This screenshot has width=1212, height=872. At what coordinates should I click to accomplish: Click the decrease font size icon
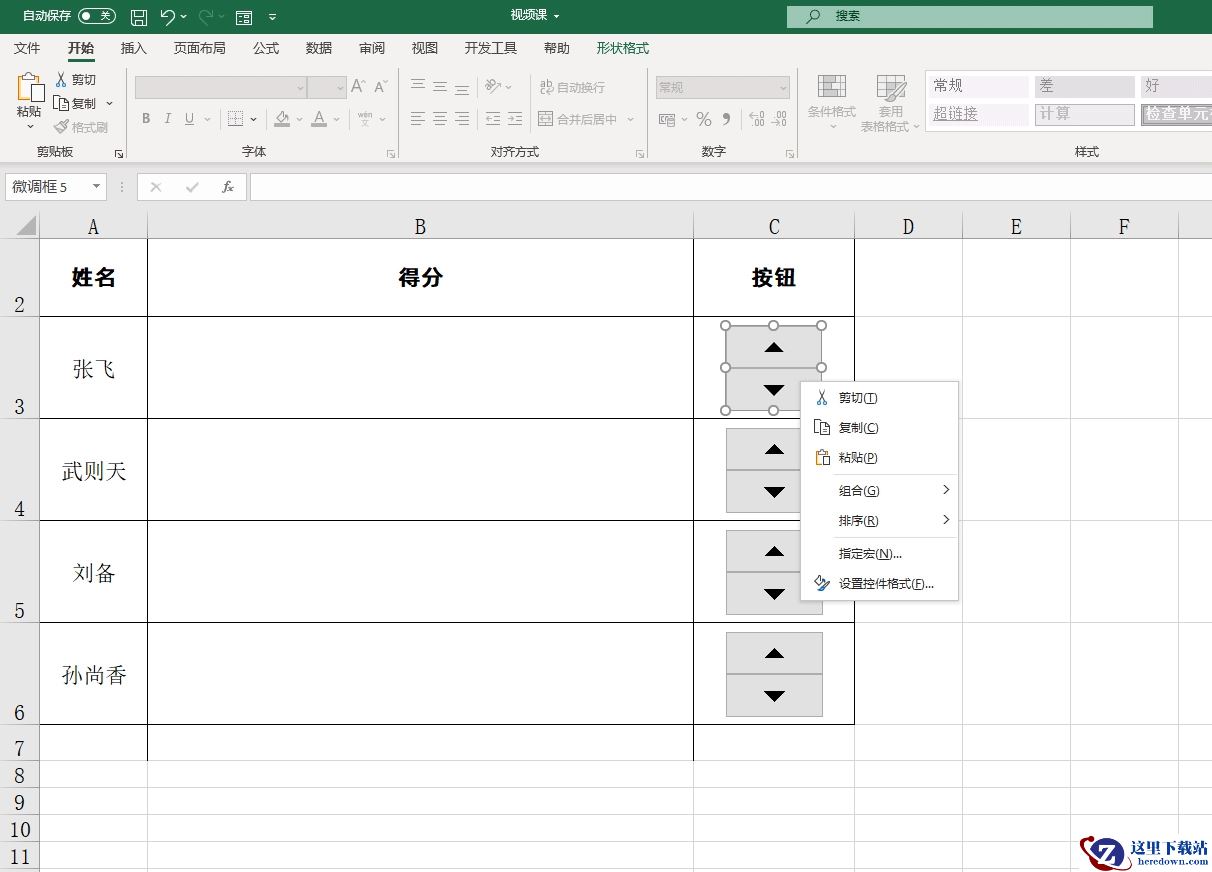381,87
